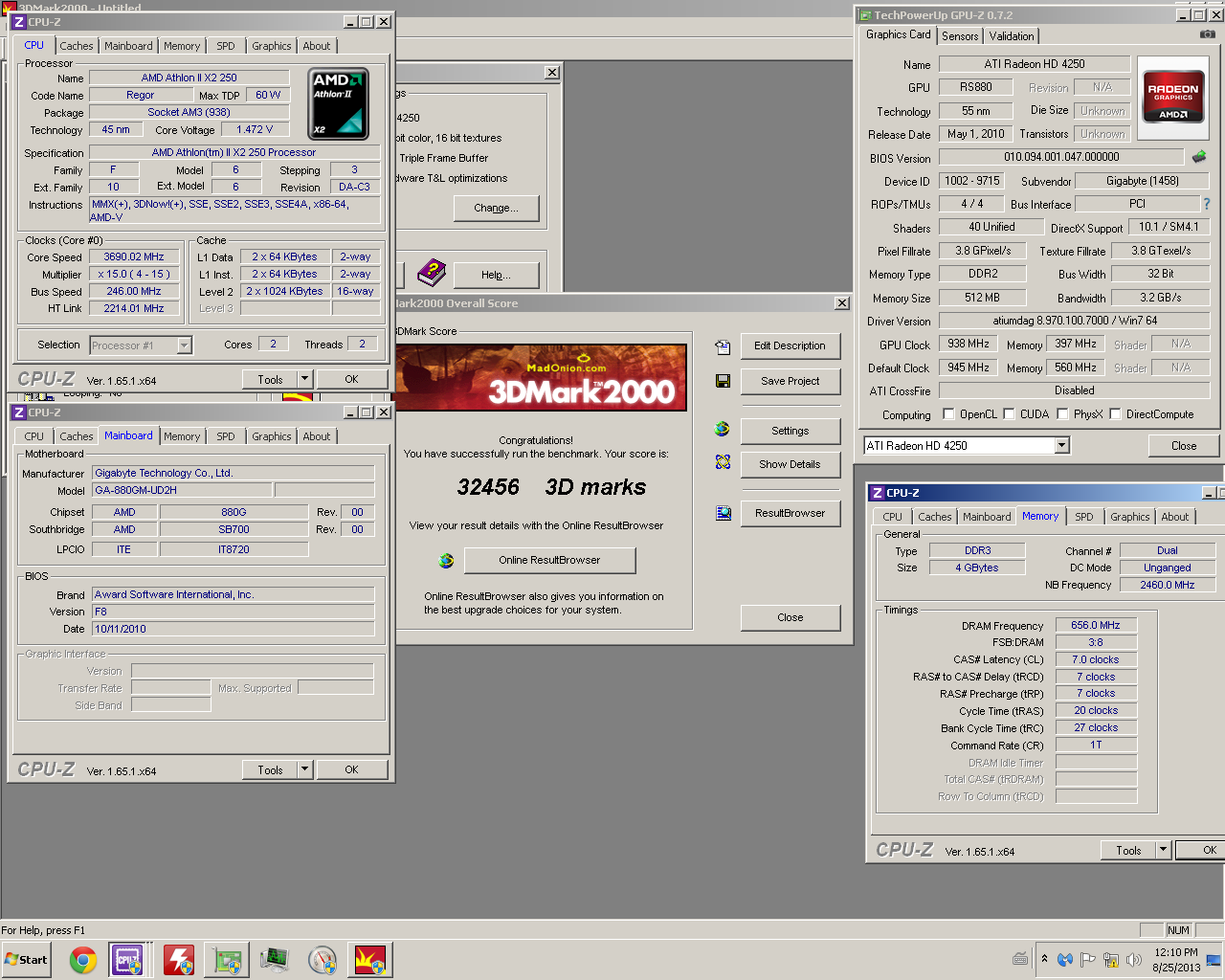1225x980 pixels.
Task: Switch to Sensors tab in GPU-Z
Action: [960, 36]
